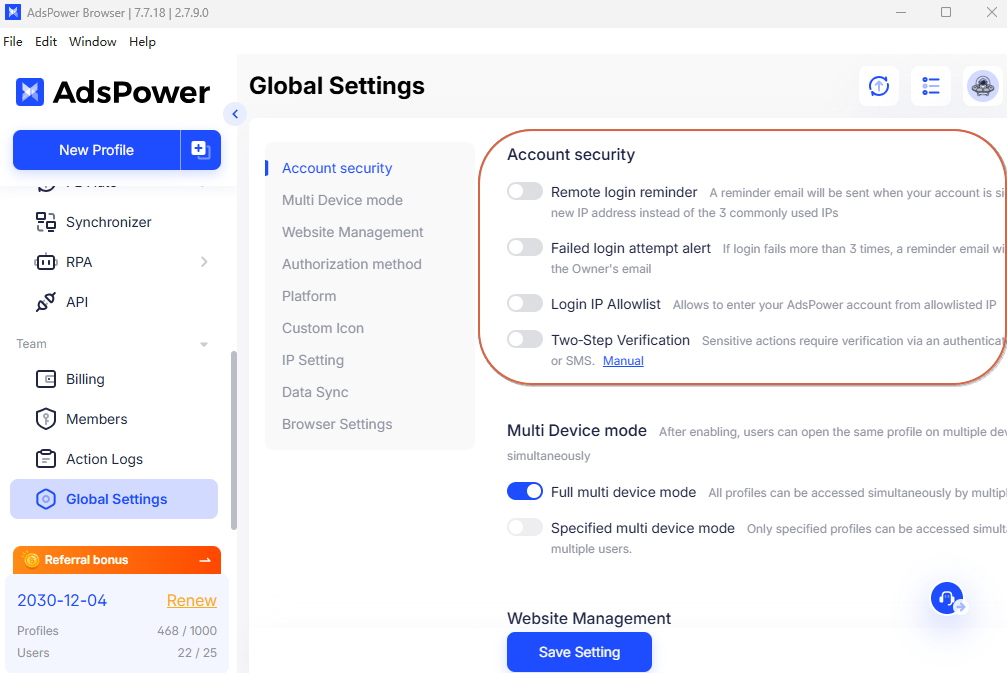
Task: Click the Synchronizer icon in sidebar
Action: [x=46, y=222]
